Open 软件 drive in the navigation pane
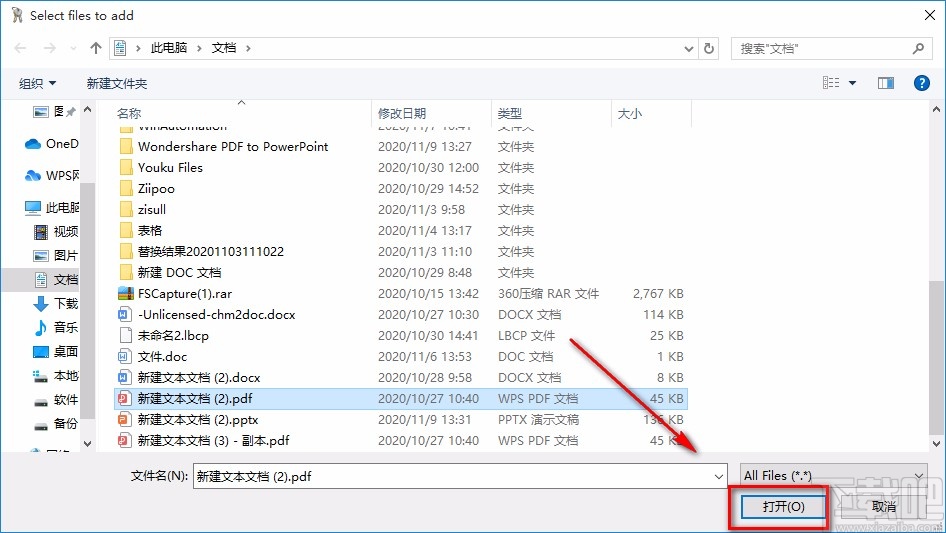The height and width of the screenshot is (533, 946). point(56,400)
